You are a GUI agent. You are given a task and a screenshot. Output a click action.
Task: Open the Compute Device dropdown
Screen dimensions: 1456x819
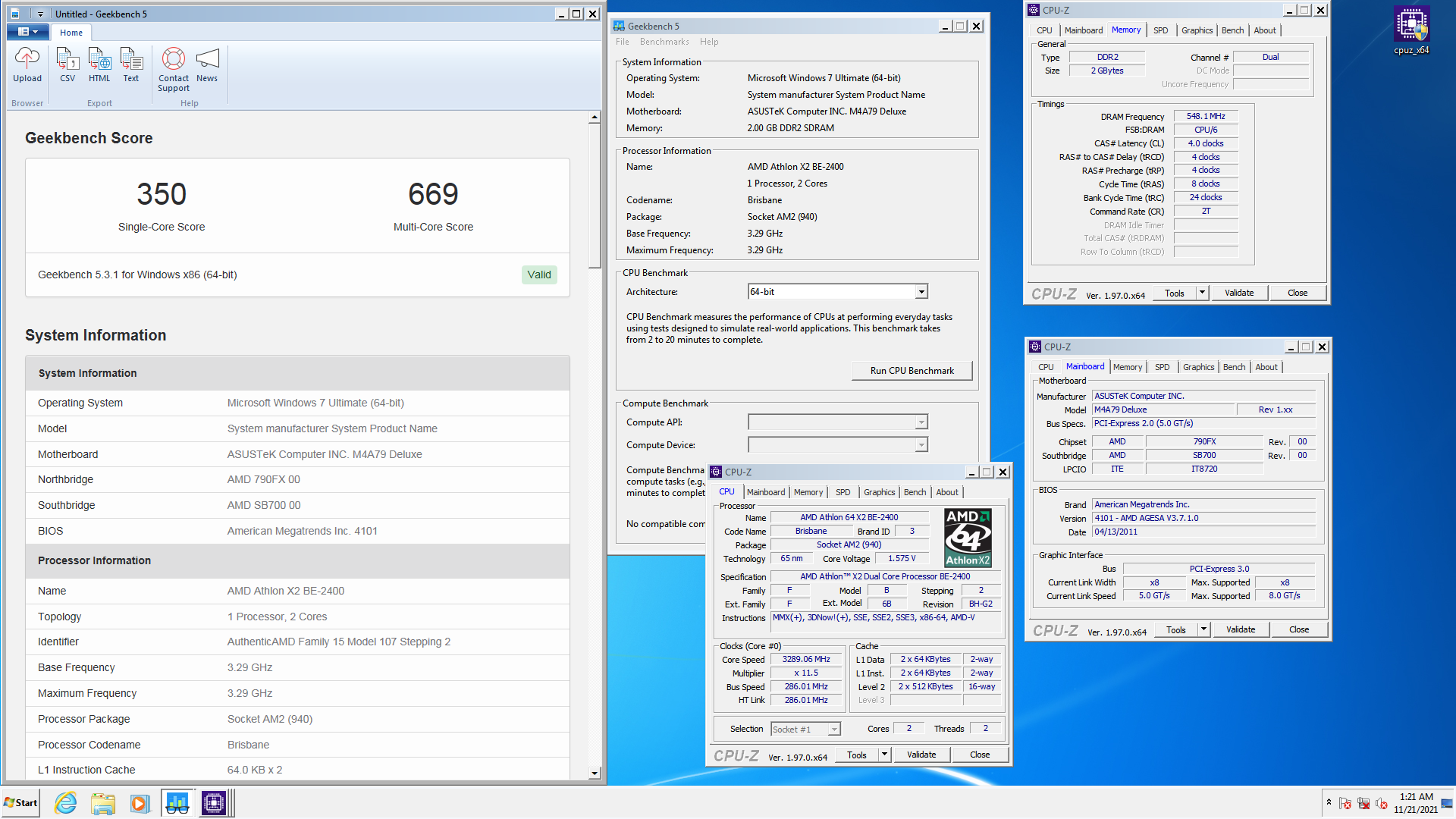pos(838,445)
